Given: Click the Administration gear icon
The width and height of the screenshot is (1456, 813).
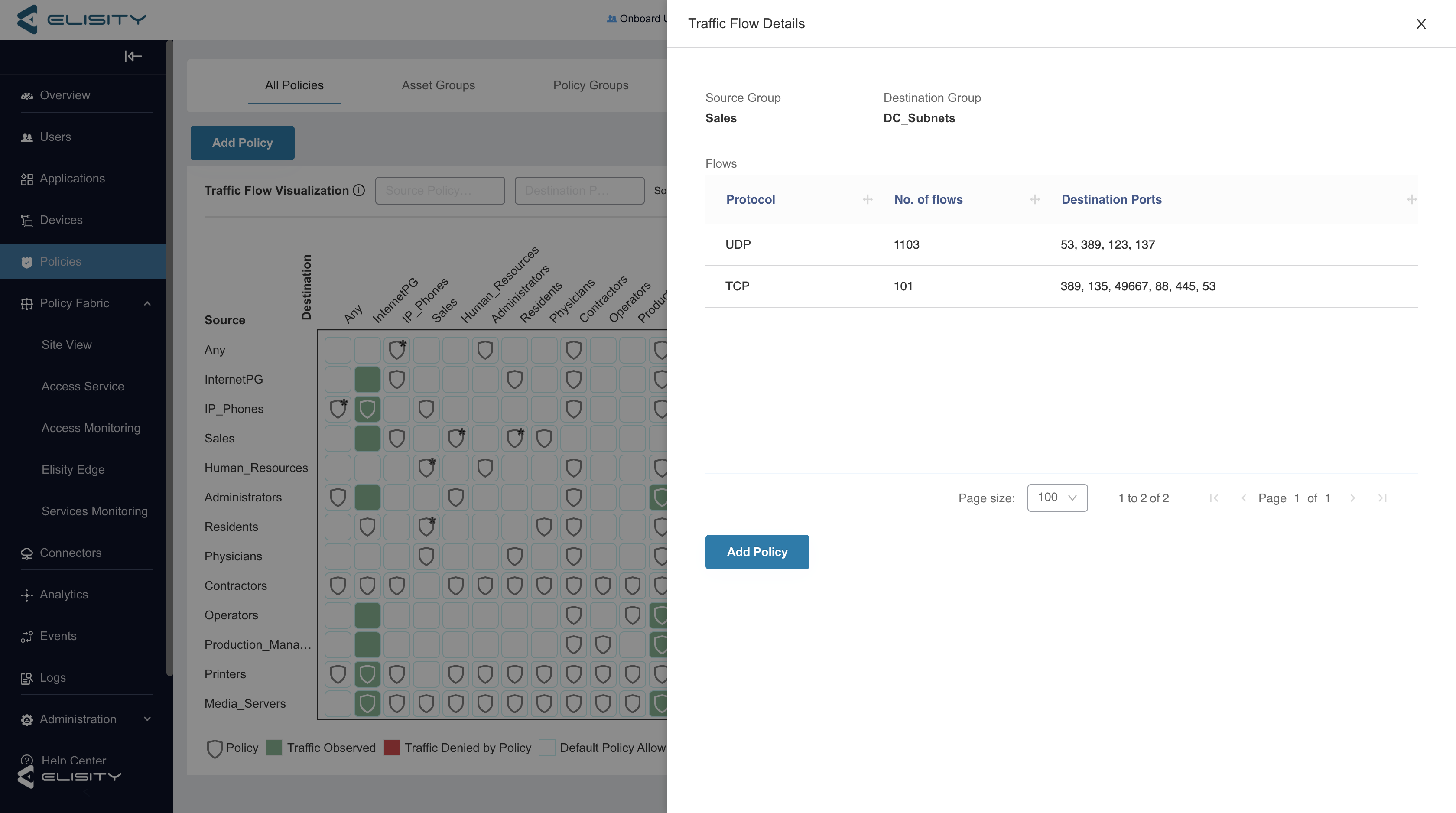Looking at the screenshot, I should tap(26, 720).
